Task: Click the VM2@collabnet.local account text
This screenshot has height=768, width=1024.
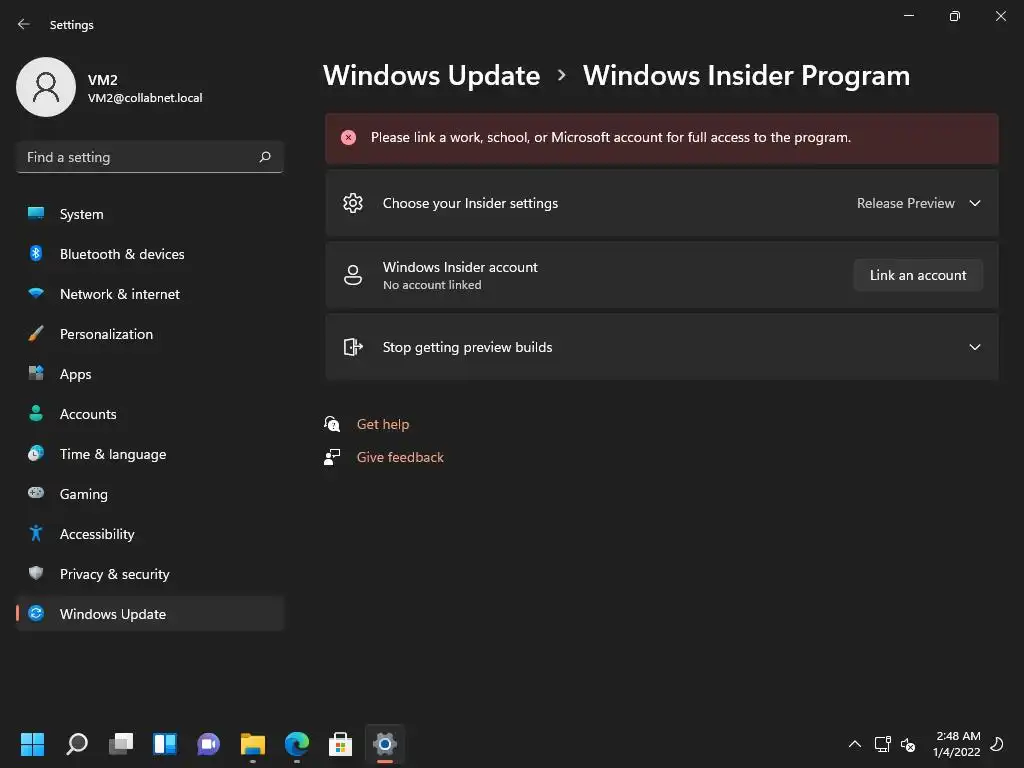Action: [x=145, y=98]
